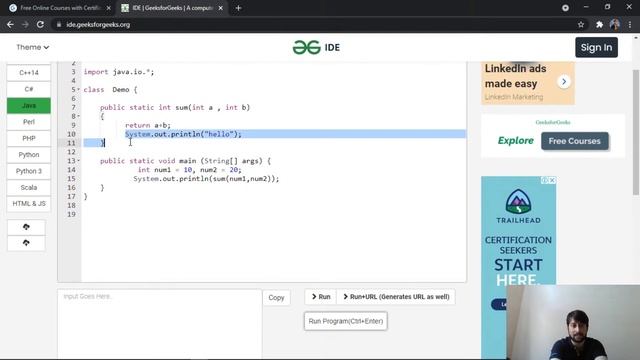Click the Explore link
Image resolution: width=640 pixels, height=360 pixels.
tap(516, 141)
